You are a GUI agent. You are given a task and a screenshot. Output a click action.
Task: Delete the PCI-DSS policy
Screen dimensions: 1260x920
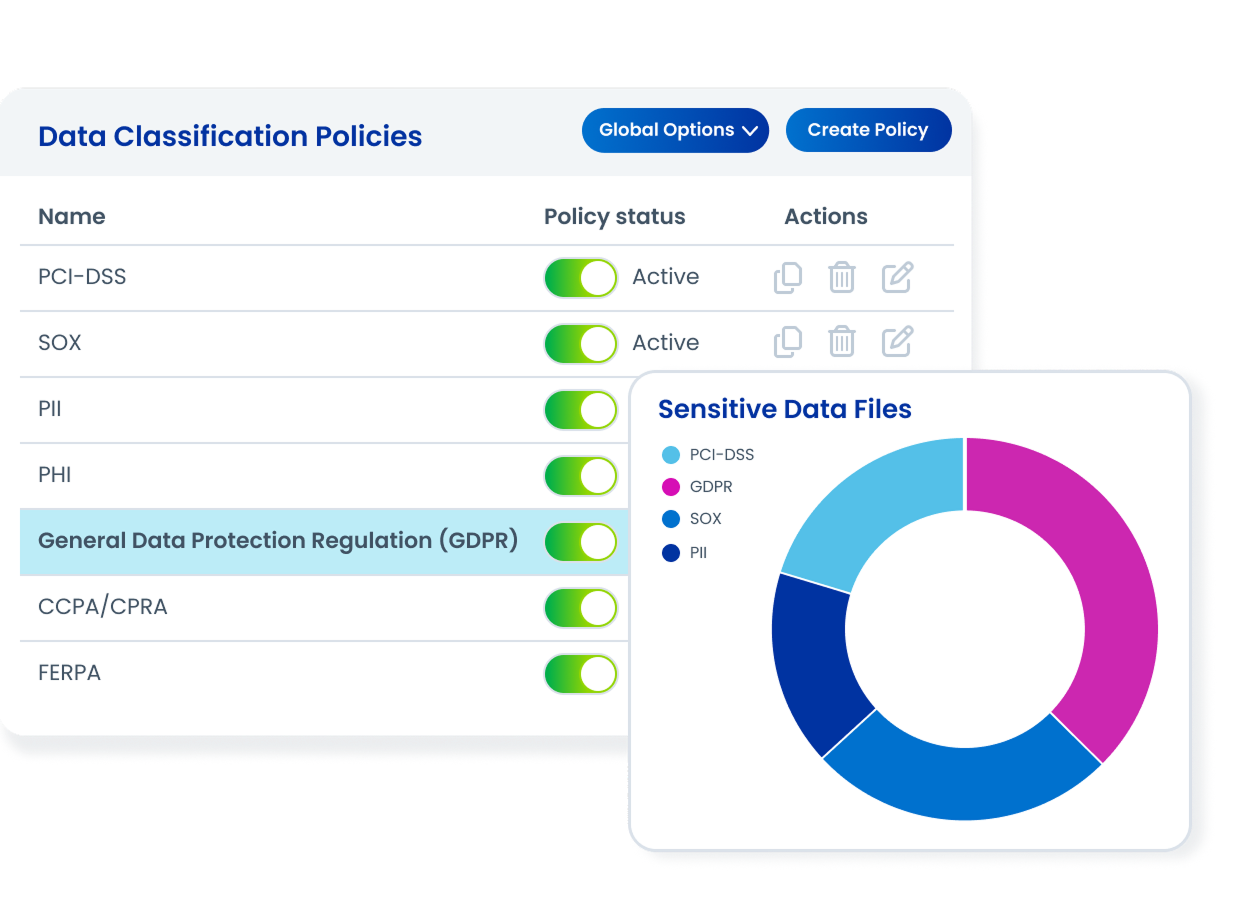[x=842, y=277]
